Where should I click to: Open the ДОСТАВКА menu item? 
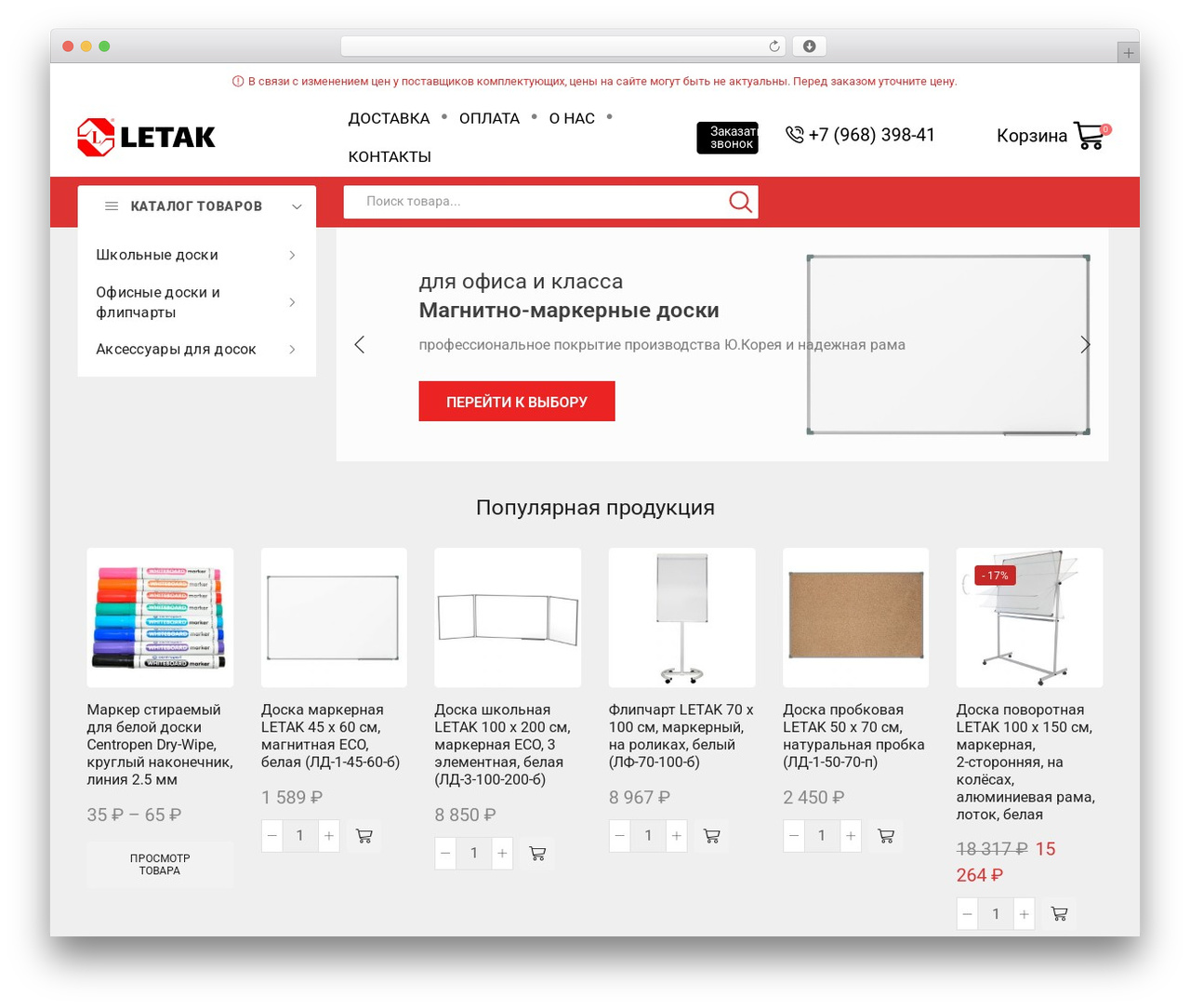389,119
